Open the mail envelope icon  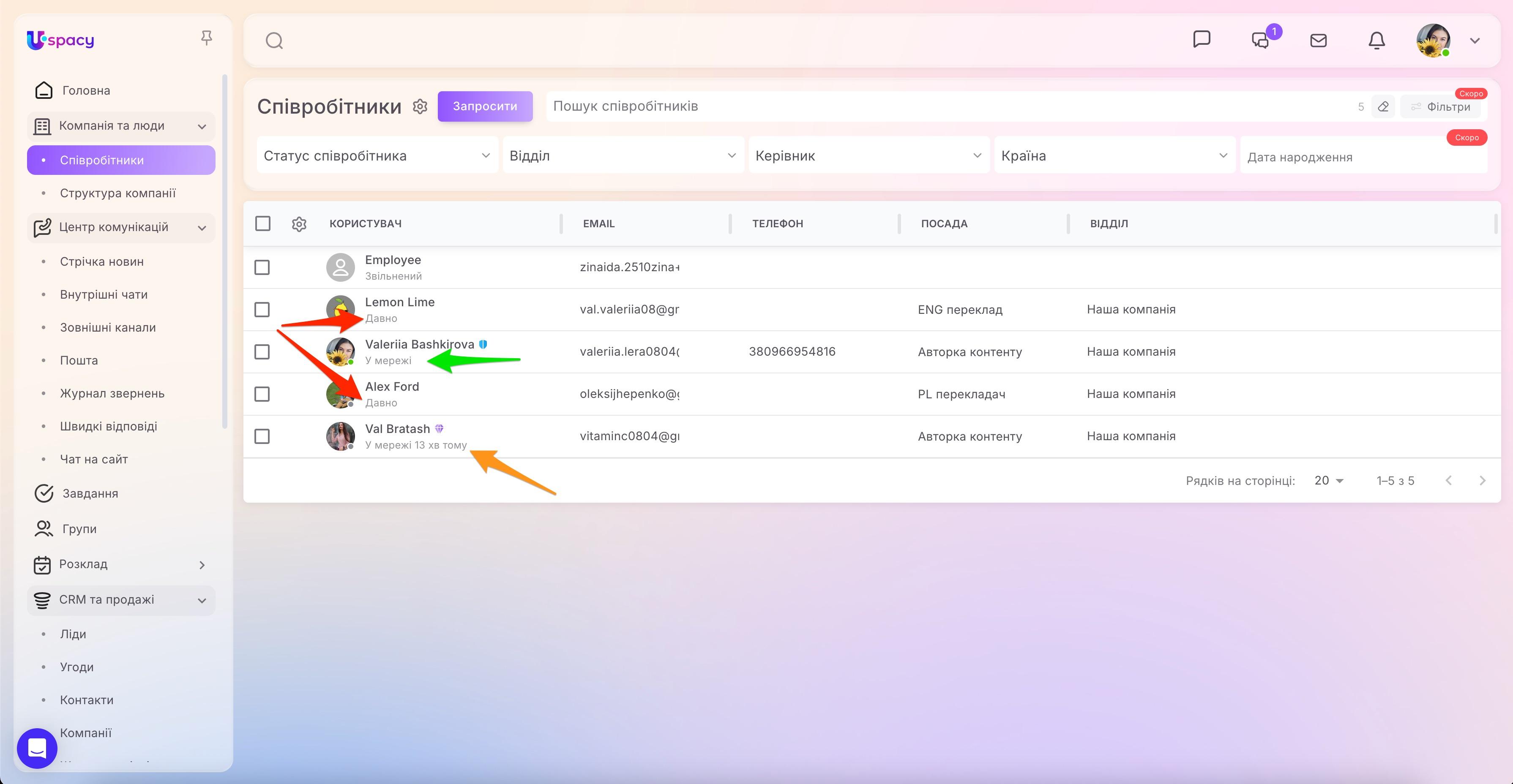click(1319, 41)
